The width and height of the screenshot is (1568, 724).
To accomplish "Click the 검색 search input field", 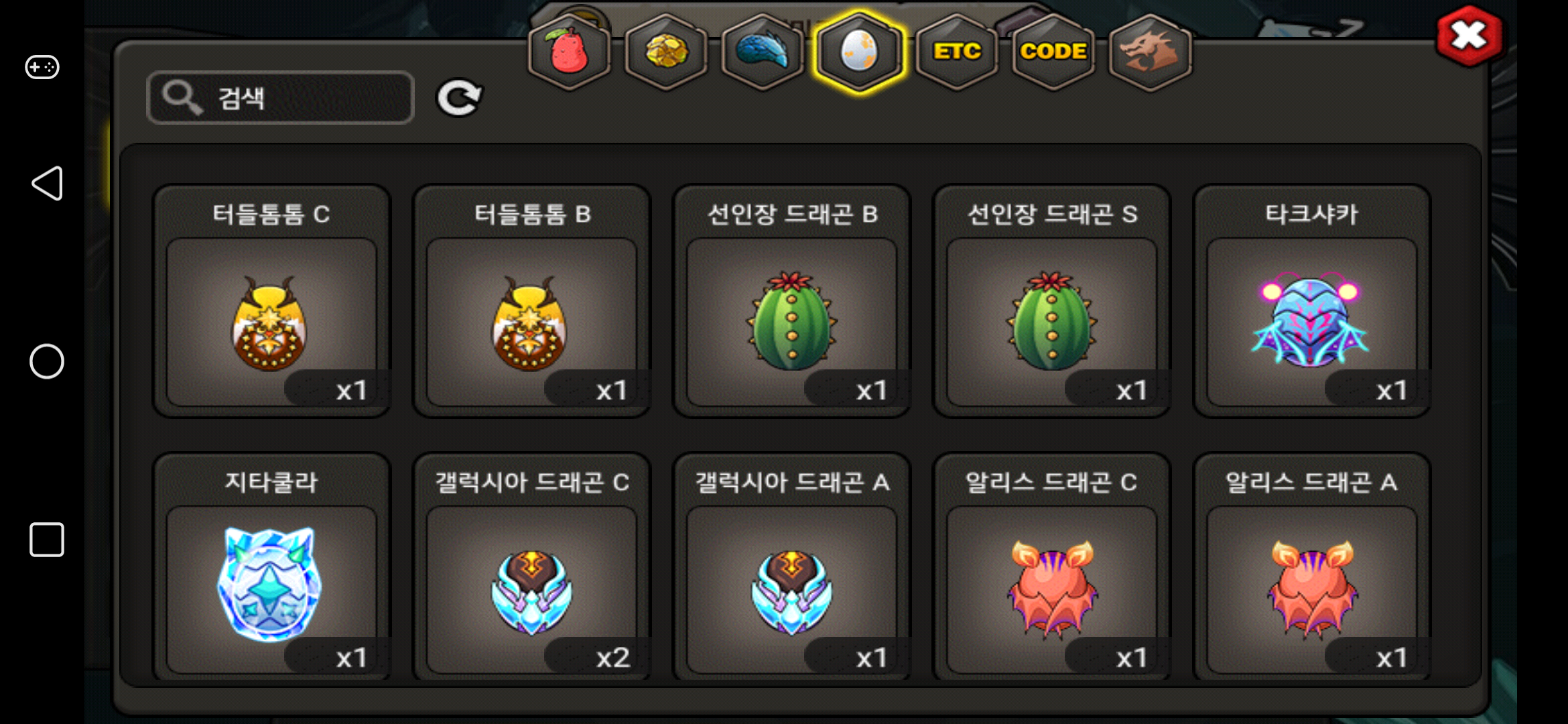I will tap(280, 98).
